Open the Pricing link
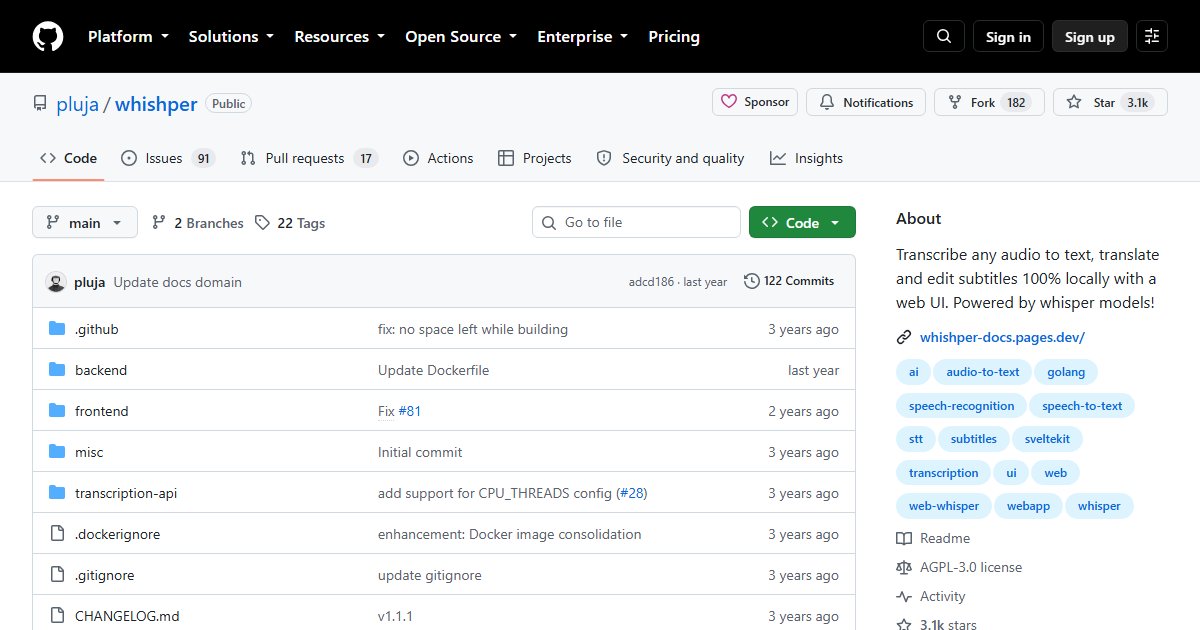The height and width of the screenshot is (630, 1200). (674, 37)
